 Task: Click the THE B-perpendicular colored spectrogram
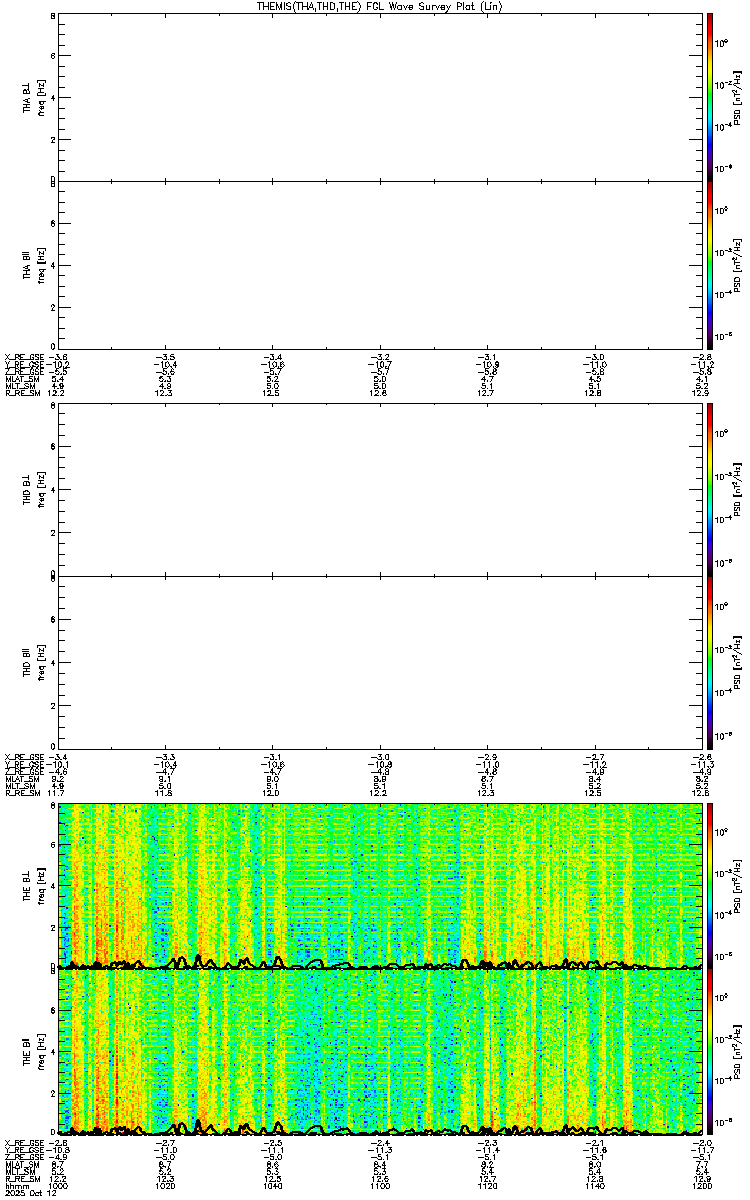coord(378,885)
